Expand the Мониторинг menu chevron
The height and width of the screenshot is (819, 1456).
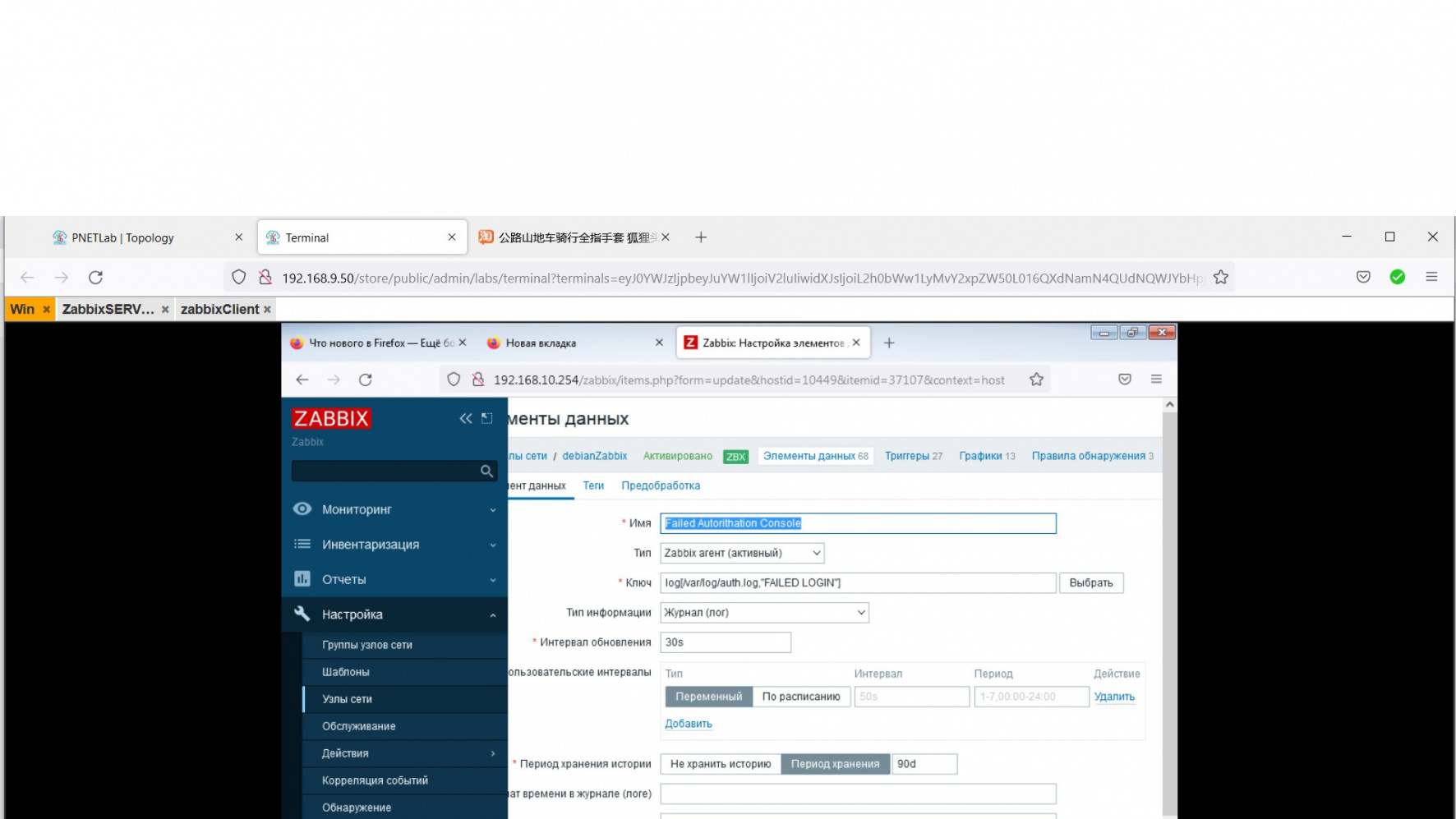click(x=492, y=509)
